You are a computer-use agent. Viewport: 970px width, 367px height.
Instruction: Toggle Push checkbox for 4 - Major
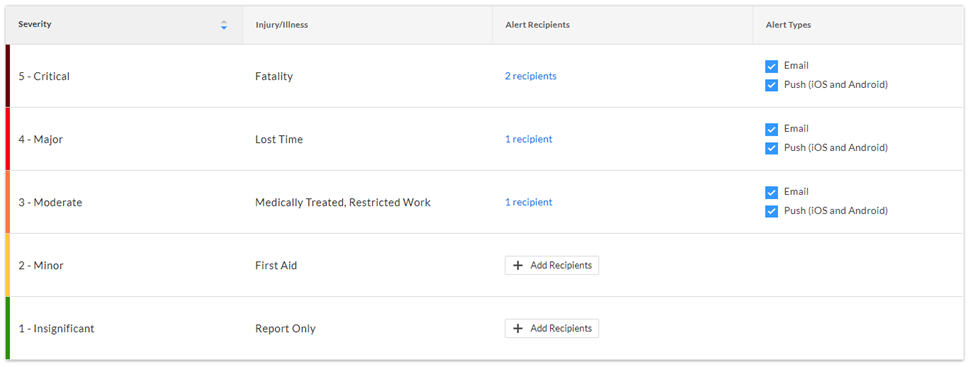click(x=771, y=148)
